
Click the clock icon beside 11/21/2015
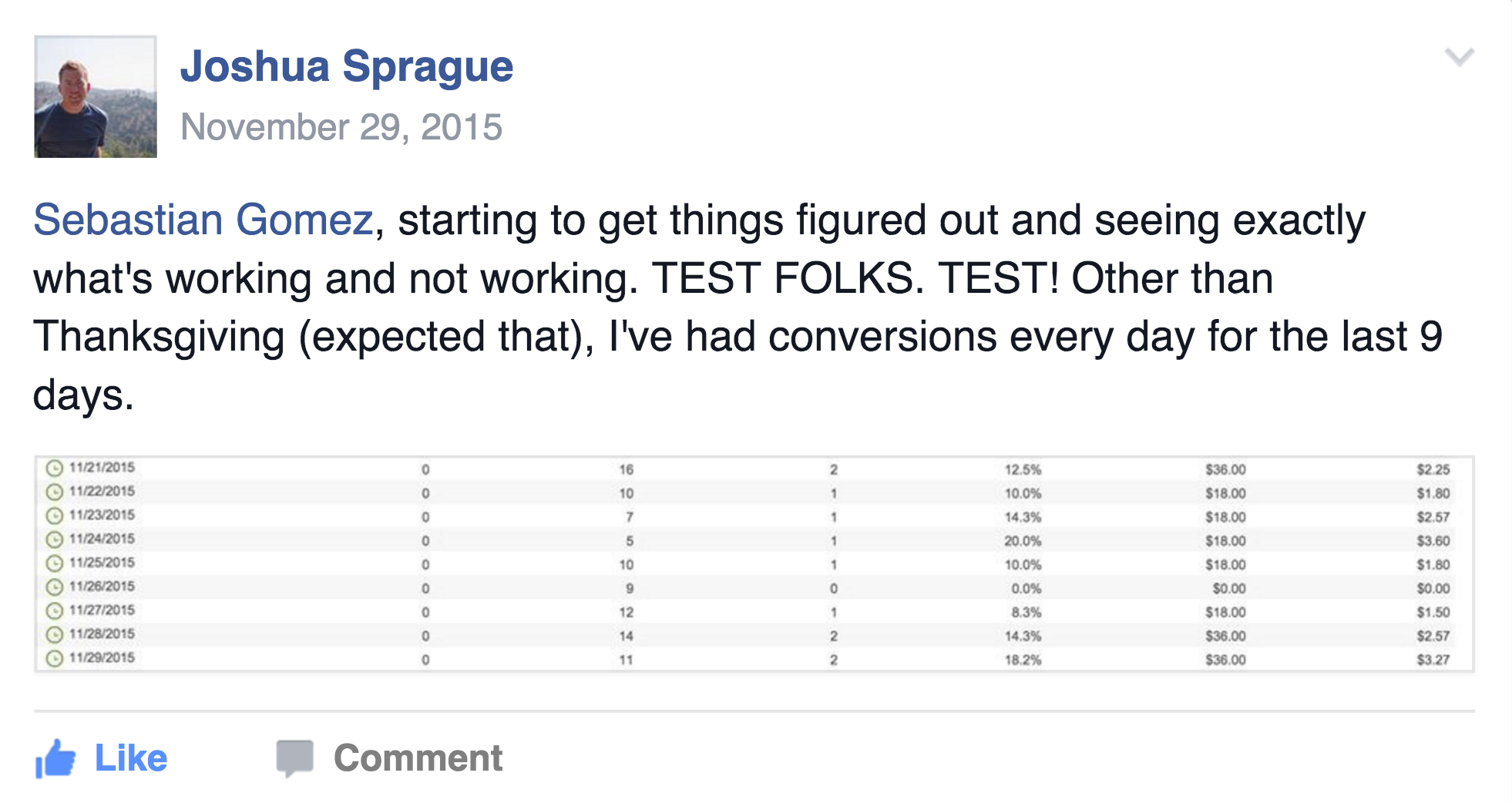[54, 469]
